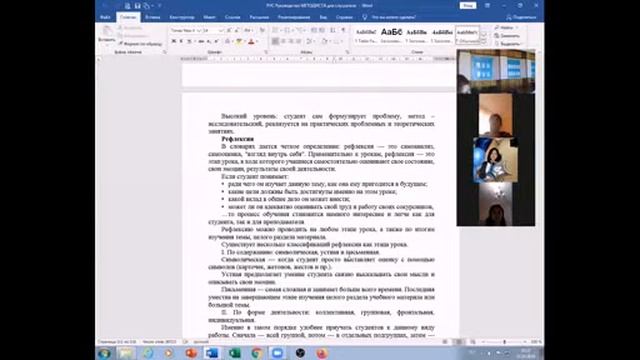The width and height of the screenshot is (640, 360).
Task: Toggle strikethrough formatting
Action: pyautogui.click(x=201, y=41)
